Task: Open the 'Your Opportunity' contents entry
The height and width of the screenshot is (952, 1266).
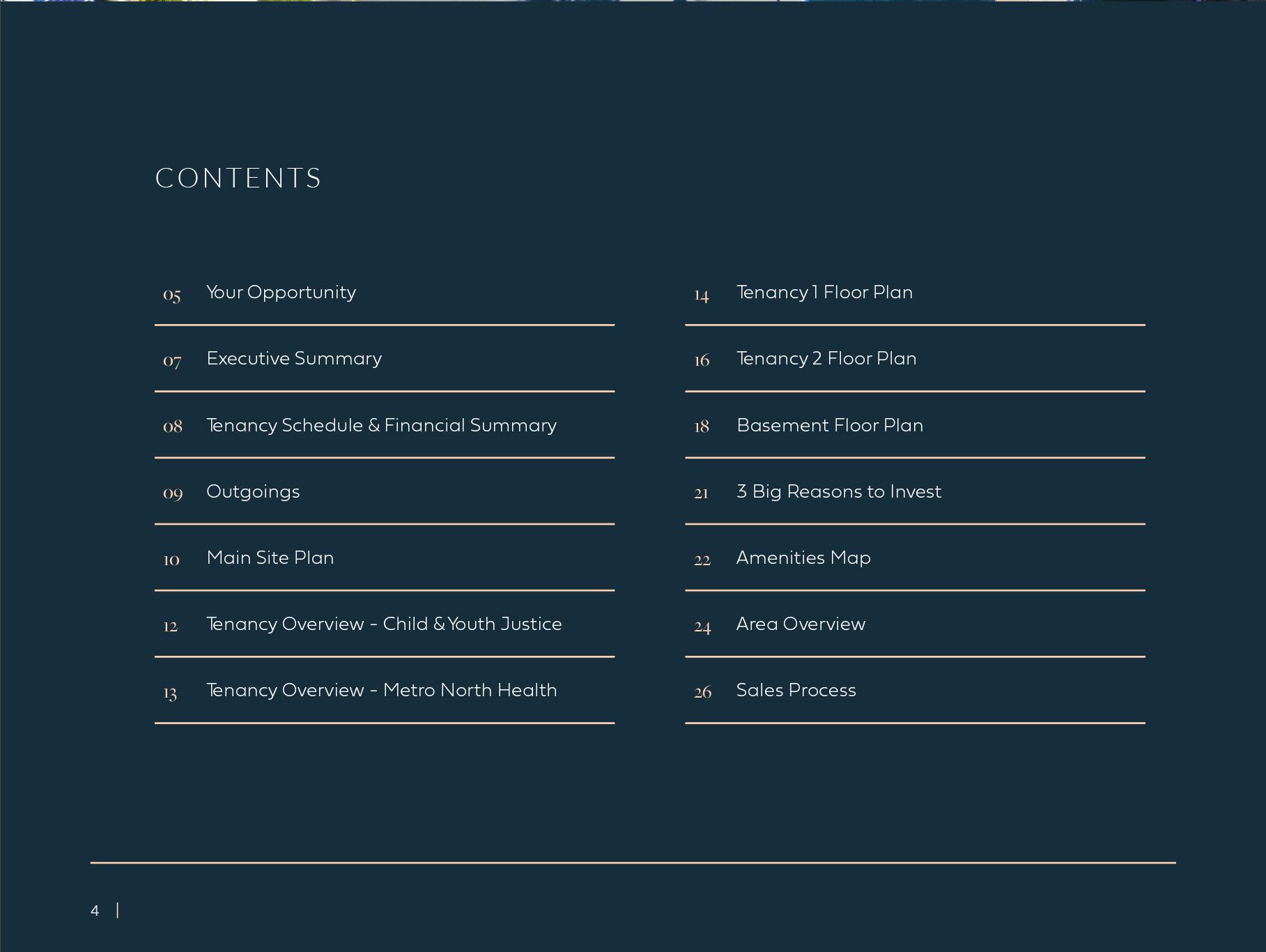Action: pyautogui.click(x=281, y=293)
